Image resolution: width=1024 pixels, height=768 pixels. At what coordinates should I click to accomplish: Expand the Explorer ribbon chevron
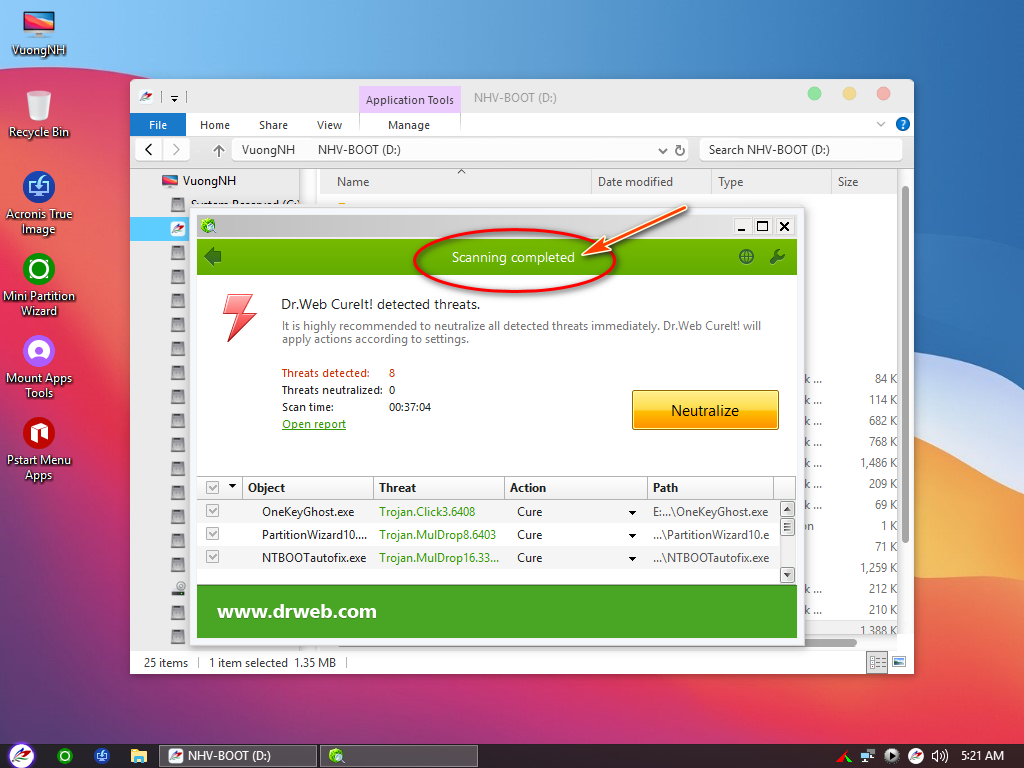pyautogui.click(x=880, y=124)
